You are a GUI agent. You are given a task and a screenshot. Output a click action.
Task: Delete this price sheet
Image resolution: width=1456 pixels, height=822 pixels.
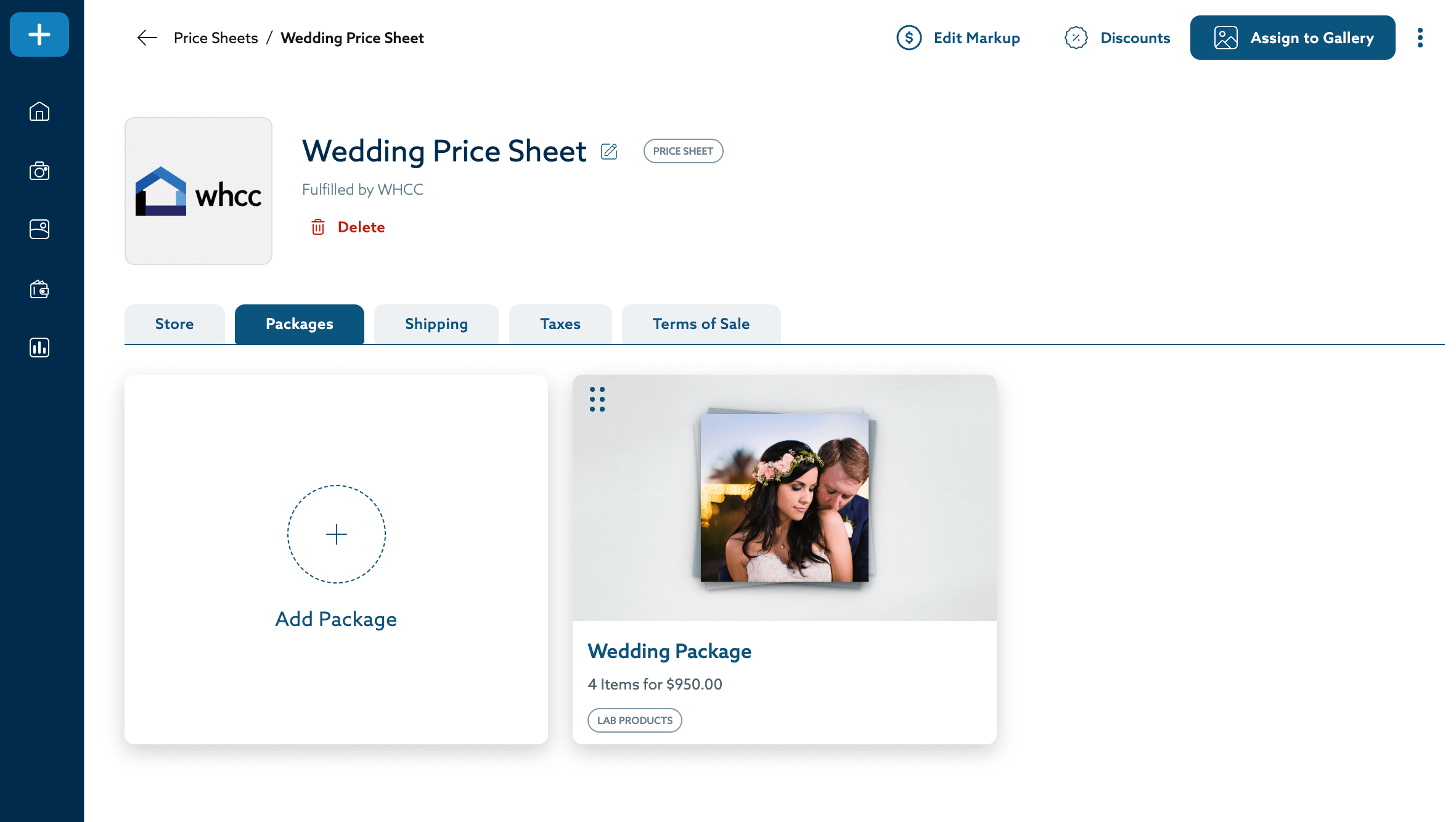point(348,227)
